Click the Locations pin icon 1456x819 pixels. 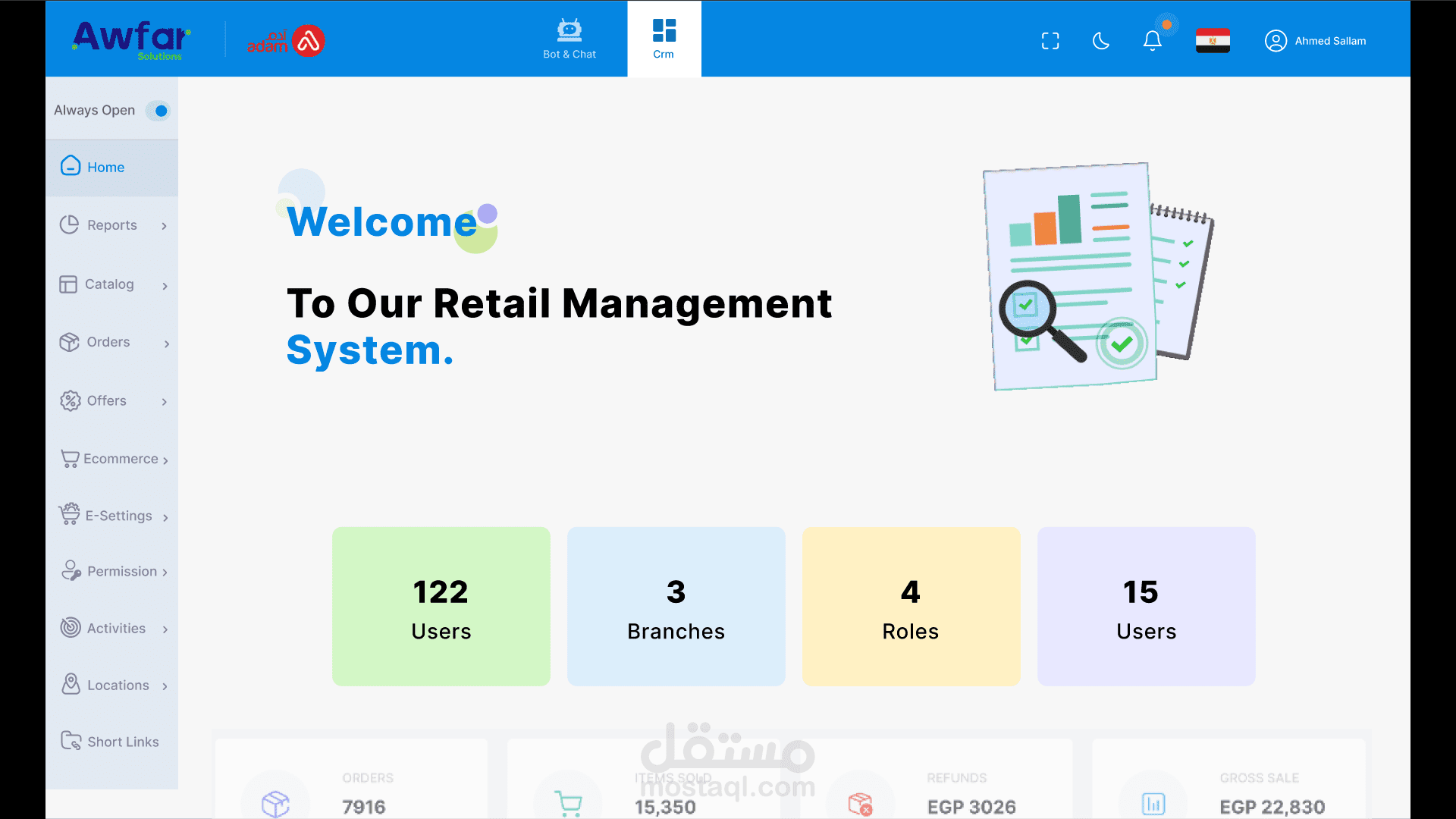point(71,684)
